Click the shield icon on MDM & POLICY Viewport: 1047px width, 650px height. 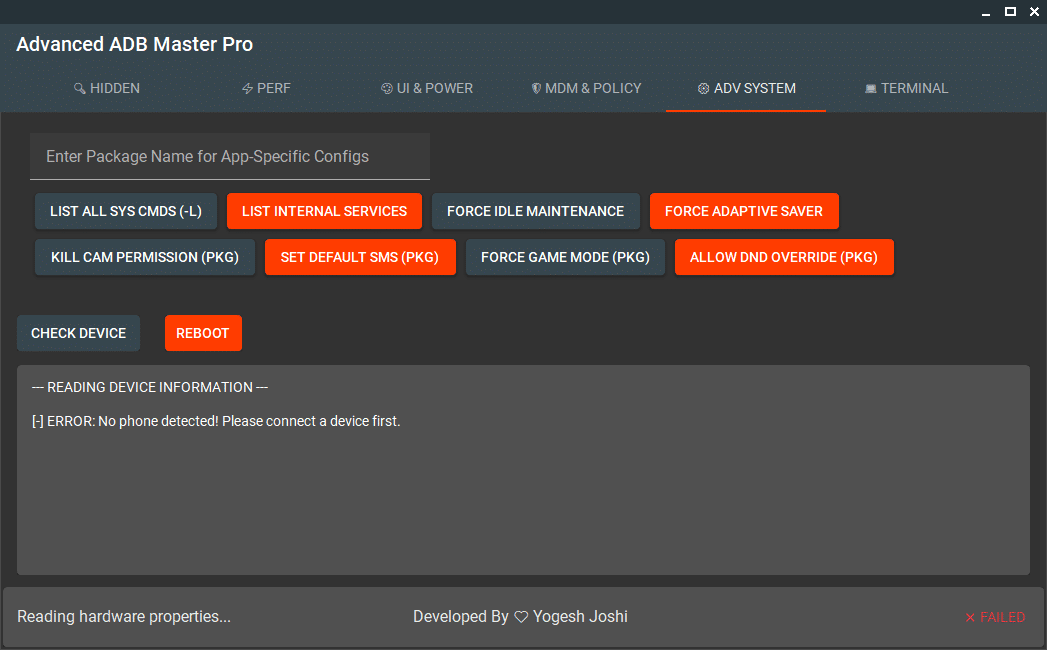pos(536,88)
